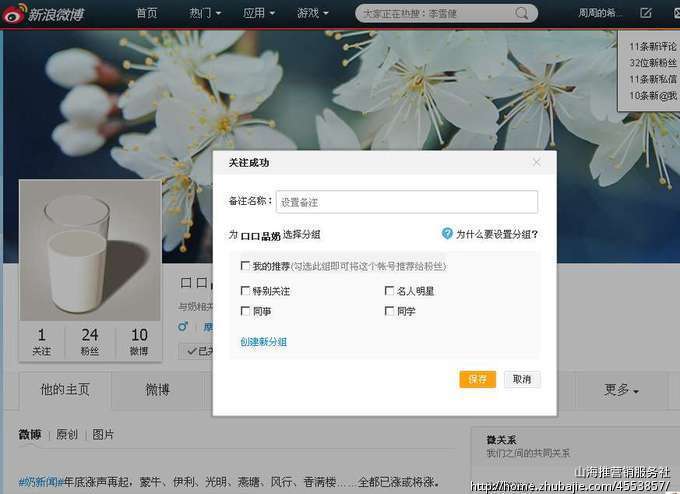Open 10条新@我 notification
680x494 pixels.
point(653,95)
